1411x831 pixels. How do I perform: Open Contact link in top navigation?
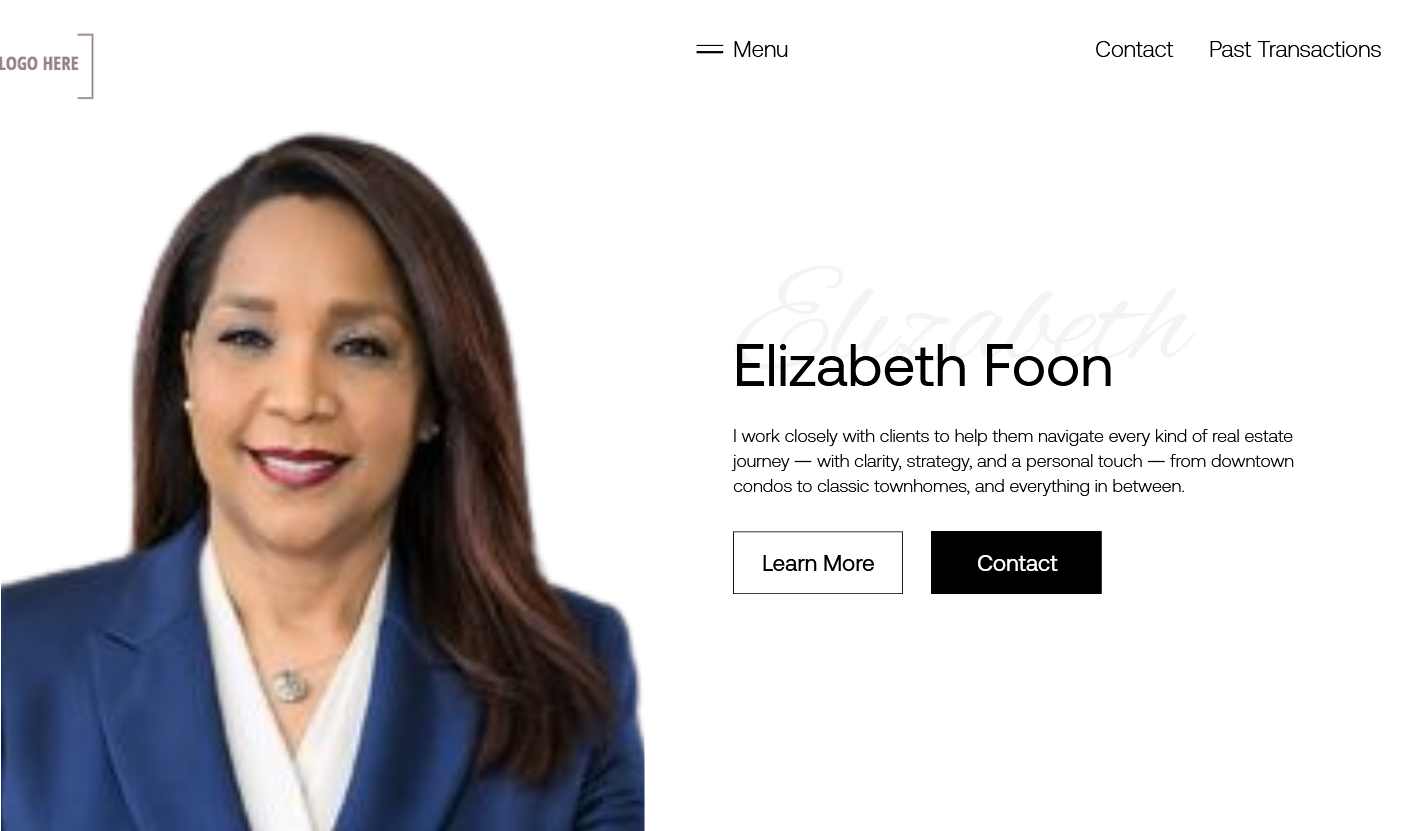(x=1134, y=49)
